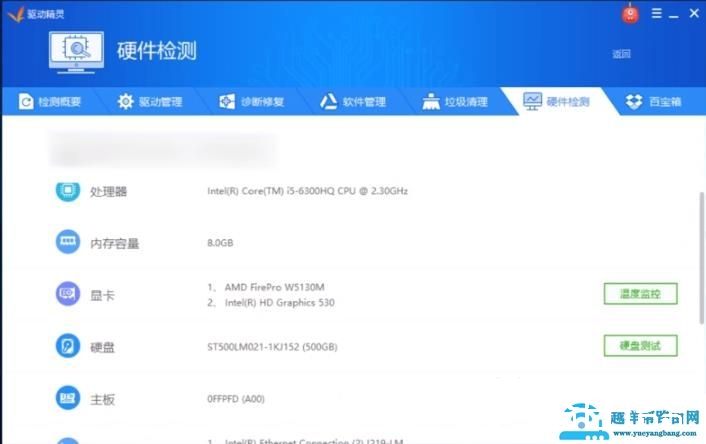
Task: Open the 检测概要 tab
Action: pos(50,102)
